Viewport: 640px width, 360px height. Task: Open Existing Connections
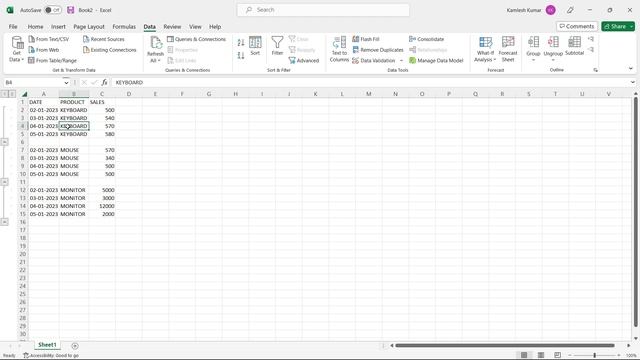(109, 50)
